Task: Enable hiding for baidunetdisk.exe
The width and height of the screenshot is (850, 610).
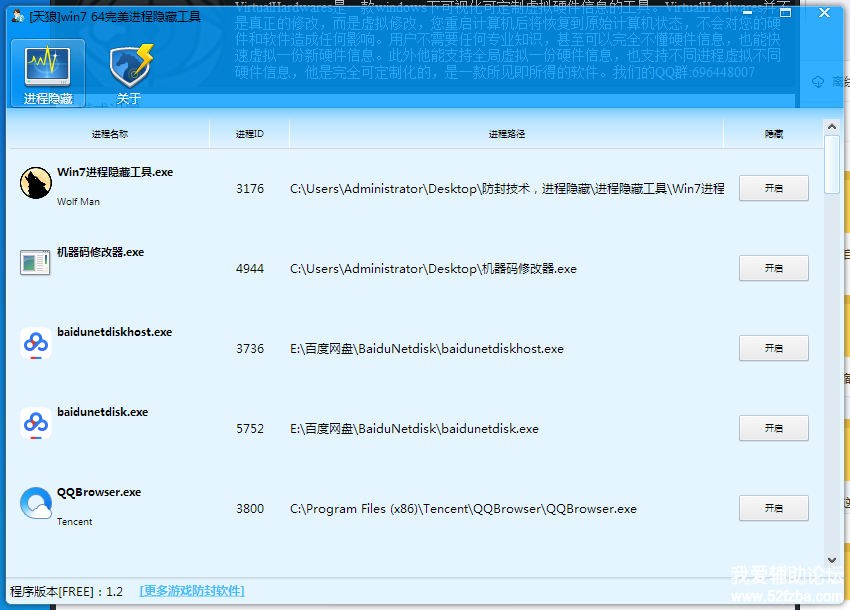Action: coord(774,428)
